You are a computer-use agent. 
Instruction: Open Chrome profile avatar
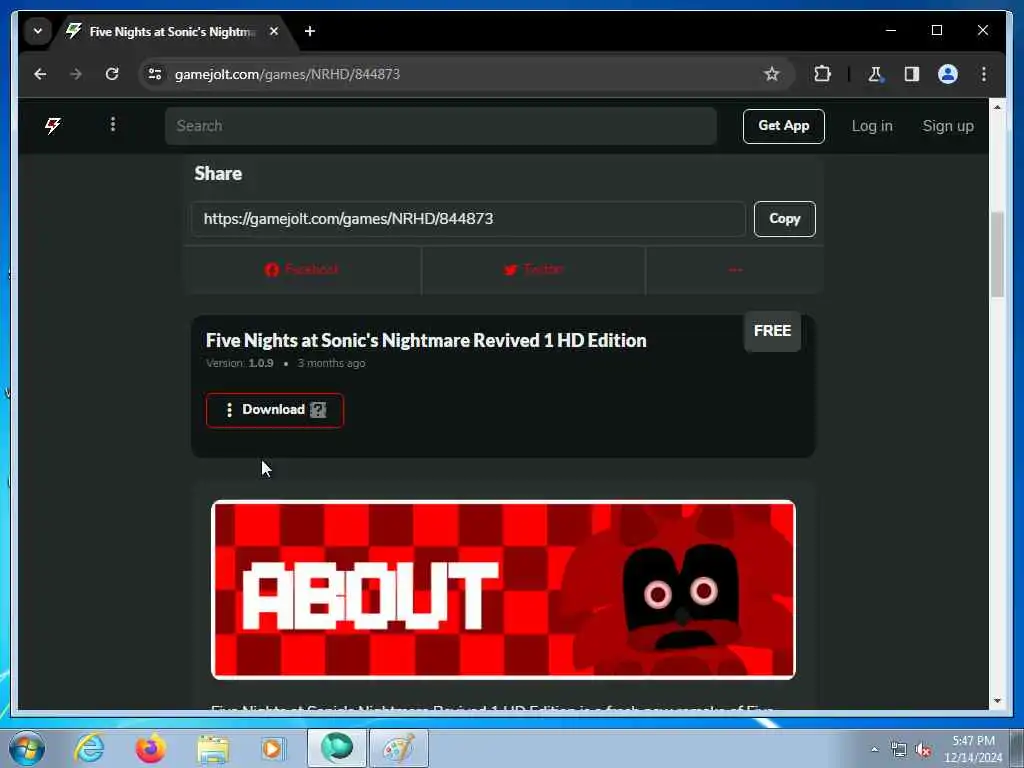948,74
